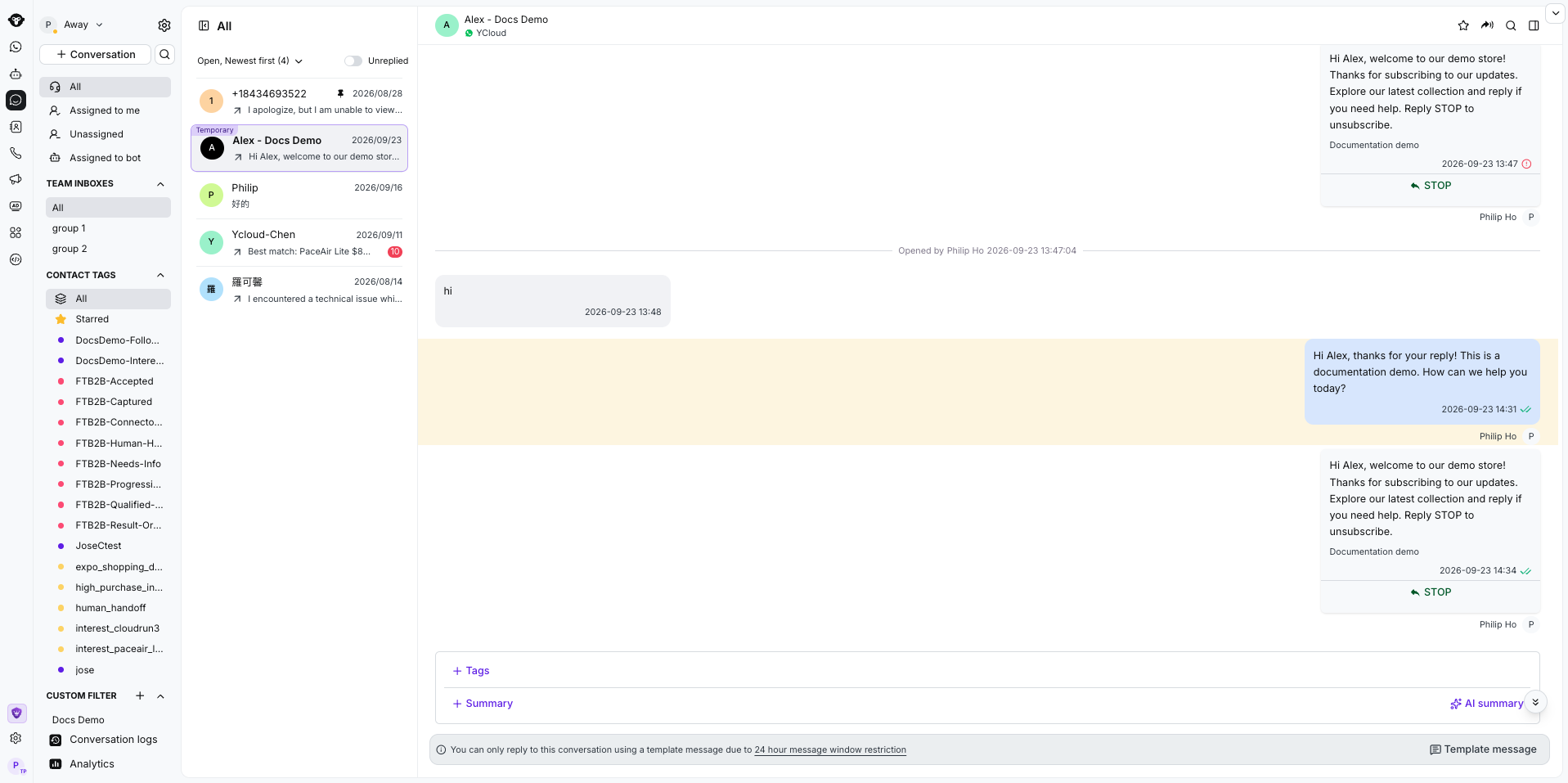This screenshot has height=783, width=1568.
Task: Search within the chat using header magnifier
Action: pyautogui.click(x=1511, y=25)
